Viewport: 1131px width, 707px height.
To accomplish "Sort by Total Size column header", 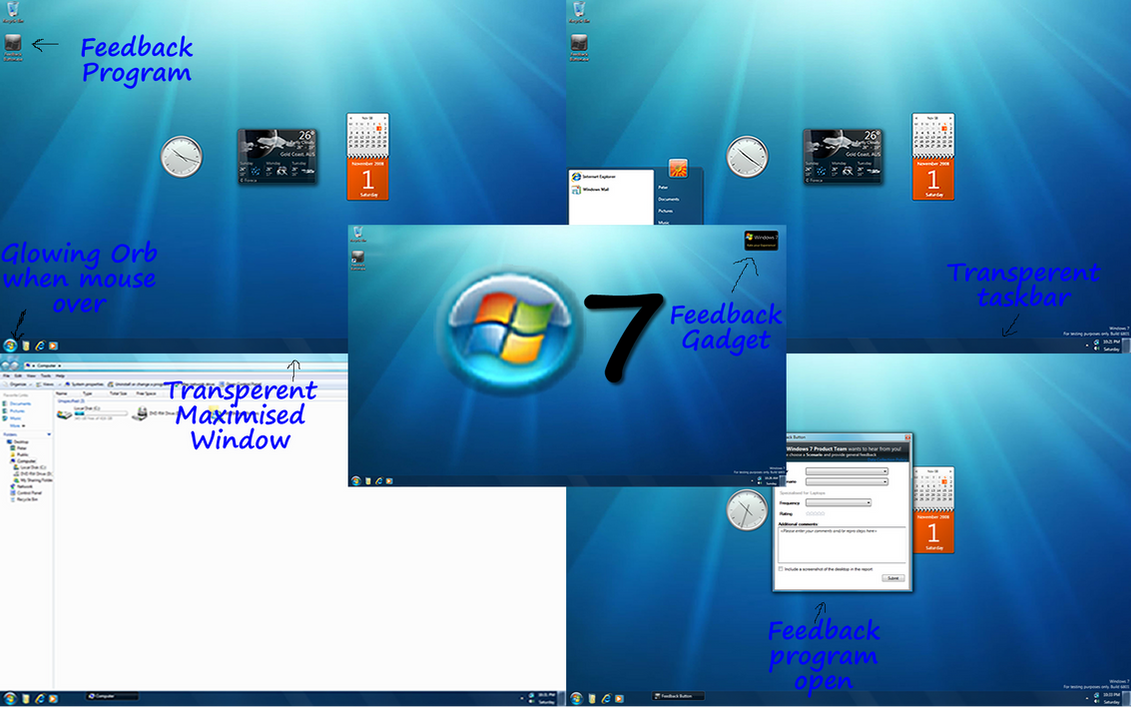I will click(118, 393).
